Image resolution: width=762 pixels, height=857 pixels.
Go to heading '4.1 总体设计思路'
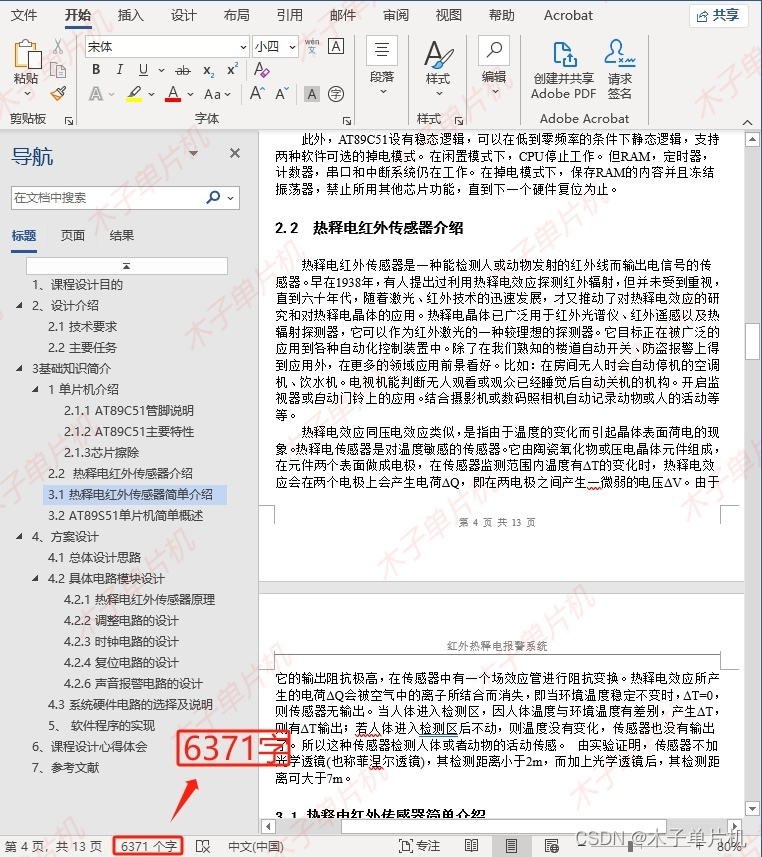pos(94,557)
